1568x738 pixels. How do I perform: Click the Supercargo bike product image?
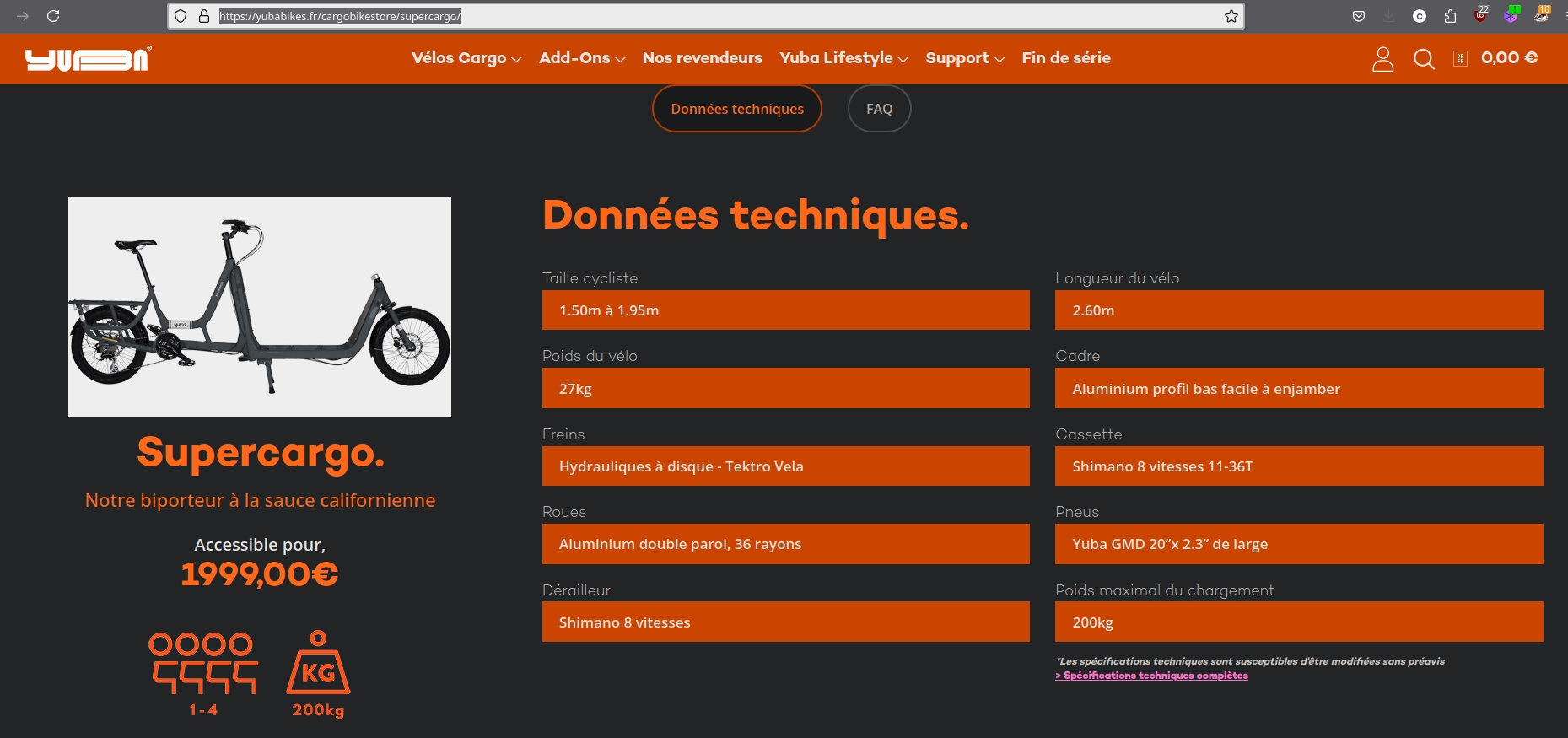[x=260, y=306]
